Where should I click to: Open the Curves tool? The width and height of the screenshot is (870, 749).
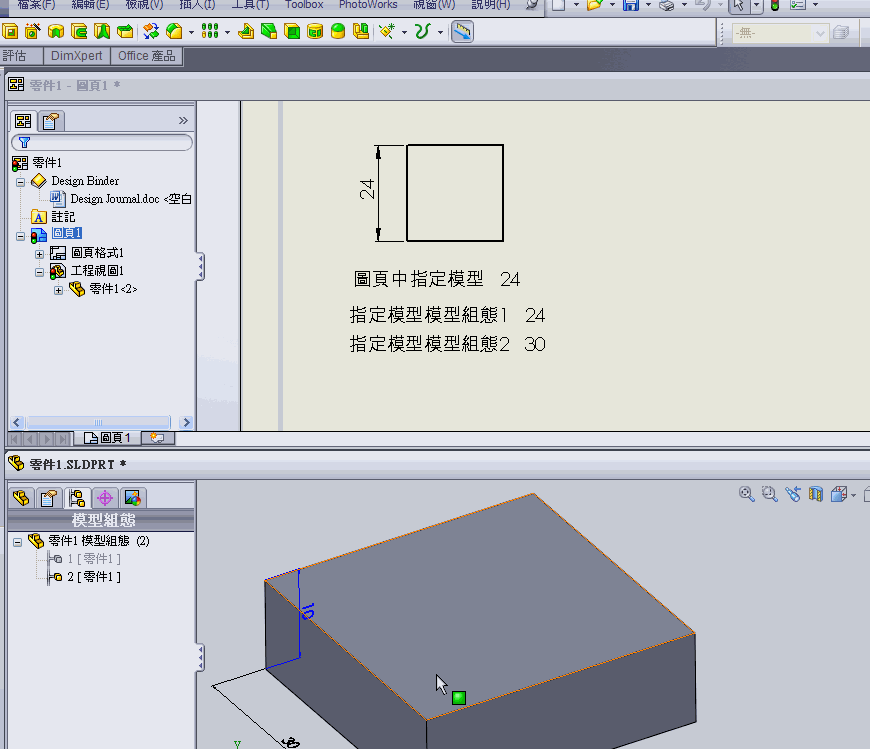coord(423,32)
